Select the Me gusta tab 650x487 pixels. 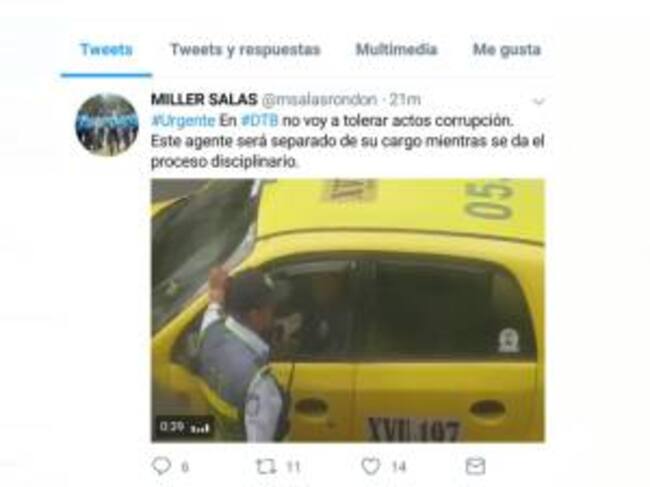[507, 50]
